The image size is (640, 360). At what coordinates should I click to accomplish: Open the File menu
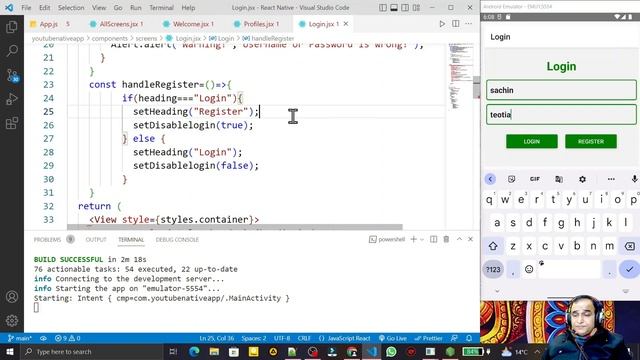pyautogui.click(x=26, y=8)
